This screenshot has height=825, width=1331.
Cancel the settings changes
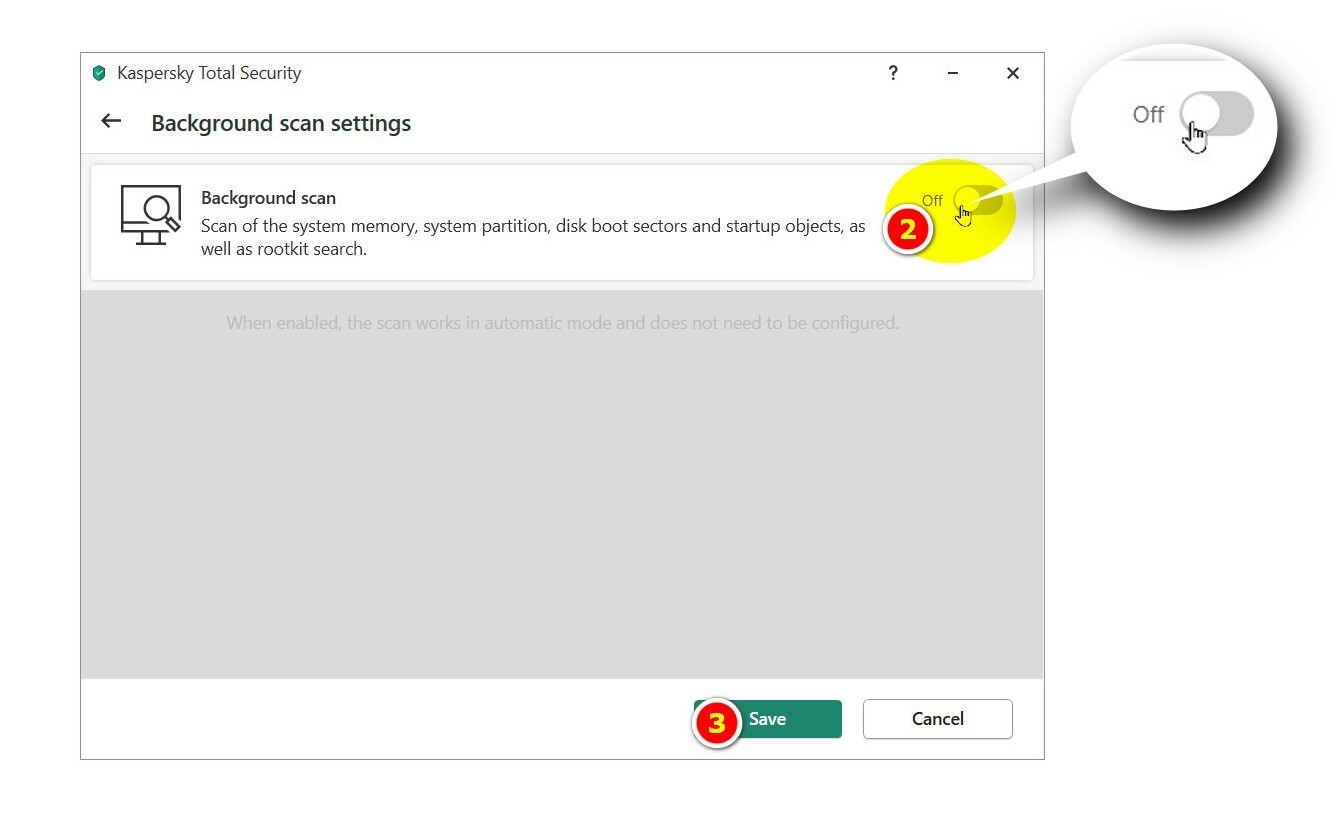(x=938, y=719)
